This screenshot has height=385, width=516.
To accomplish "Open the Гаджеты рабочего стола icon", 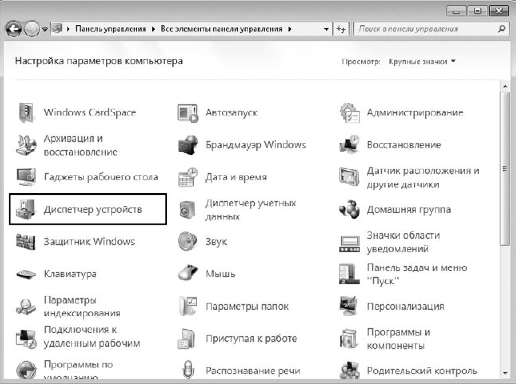I will pos(26,177).
